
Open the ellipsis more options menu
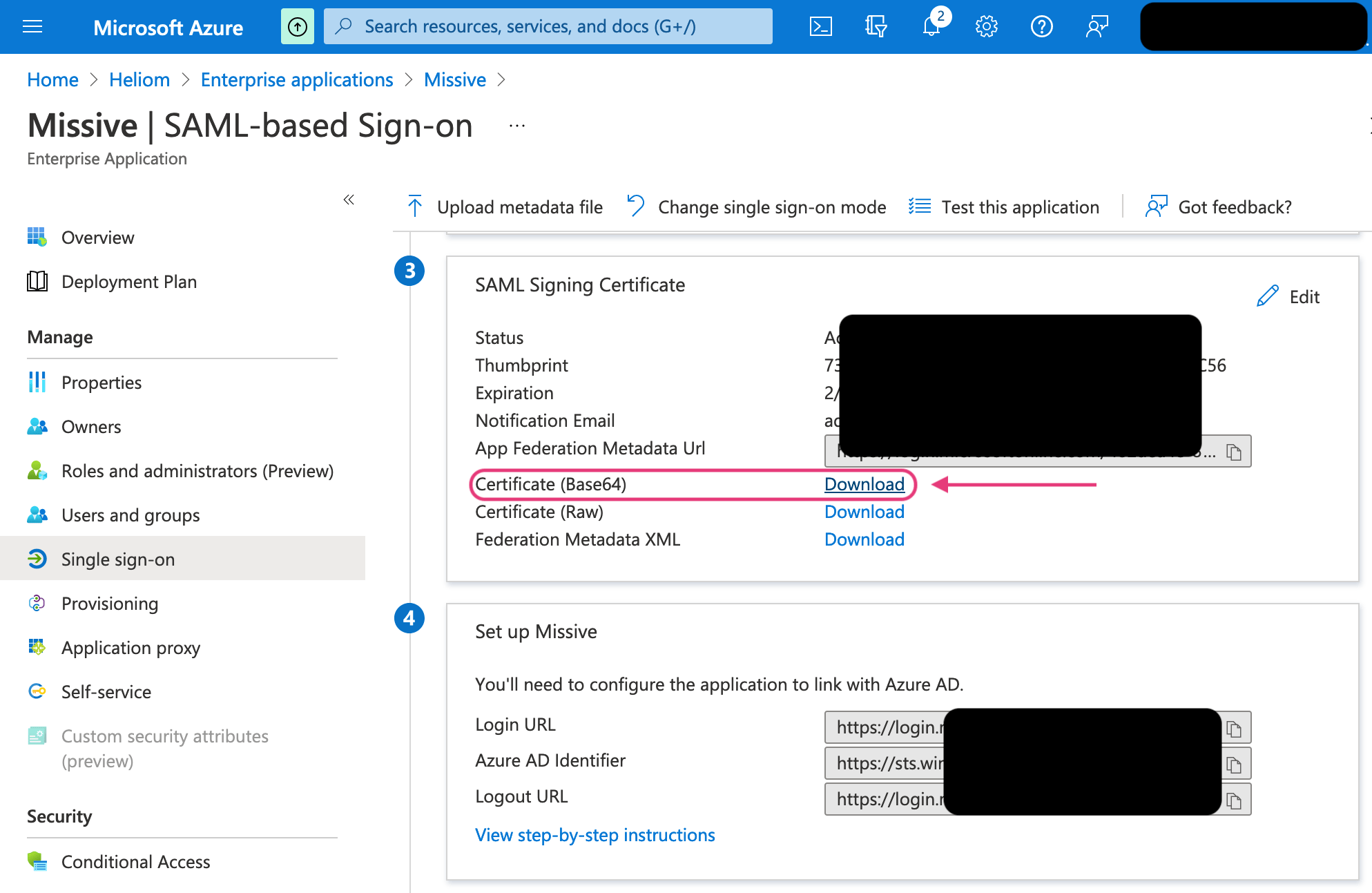(x=516, y=126)
